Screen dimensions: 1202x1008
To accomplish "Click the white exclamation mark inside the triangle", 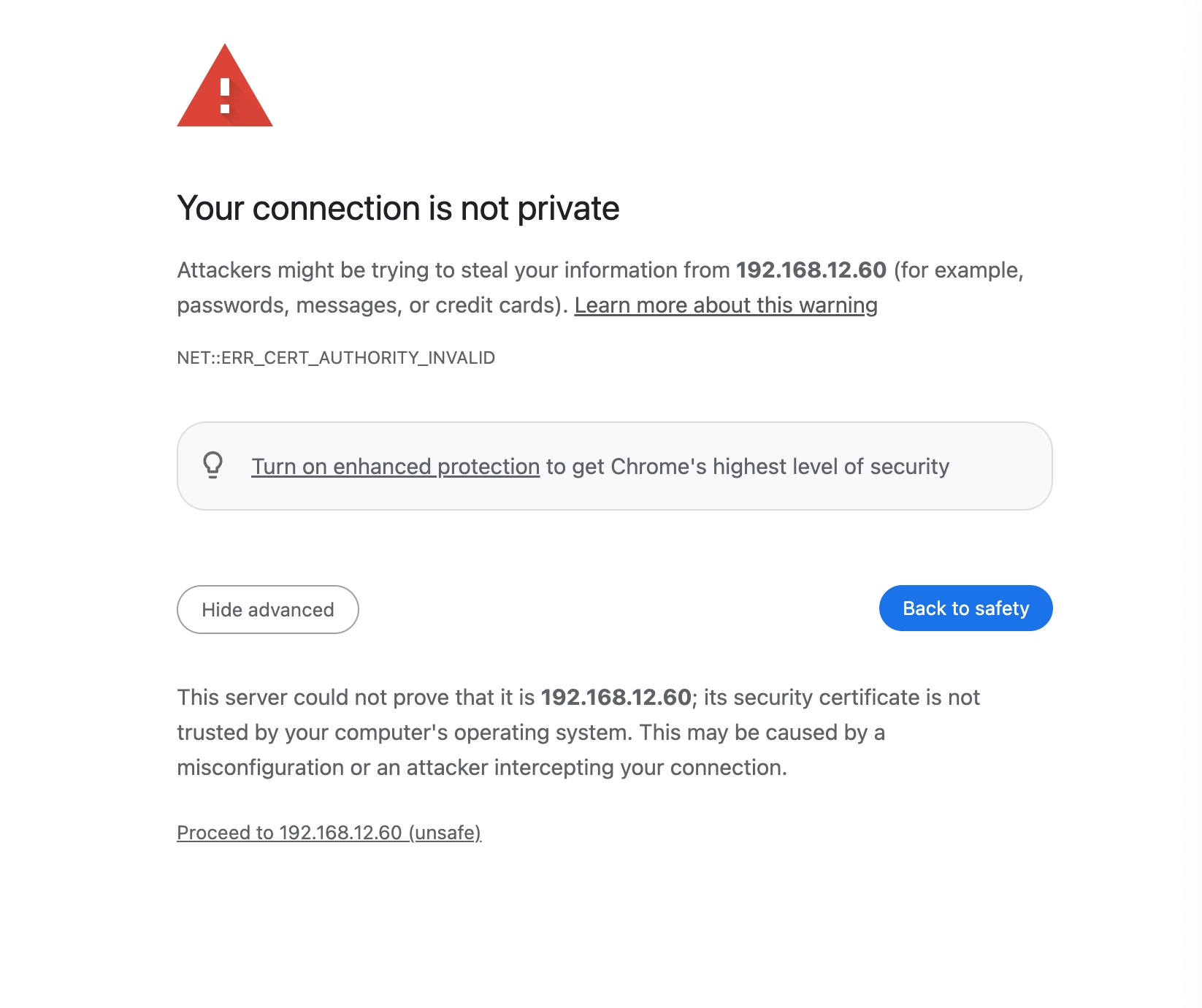I will 225,96.
